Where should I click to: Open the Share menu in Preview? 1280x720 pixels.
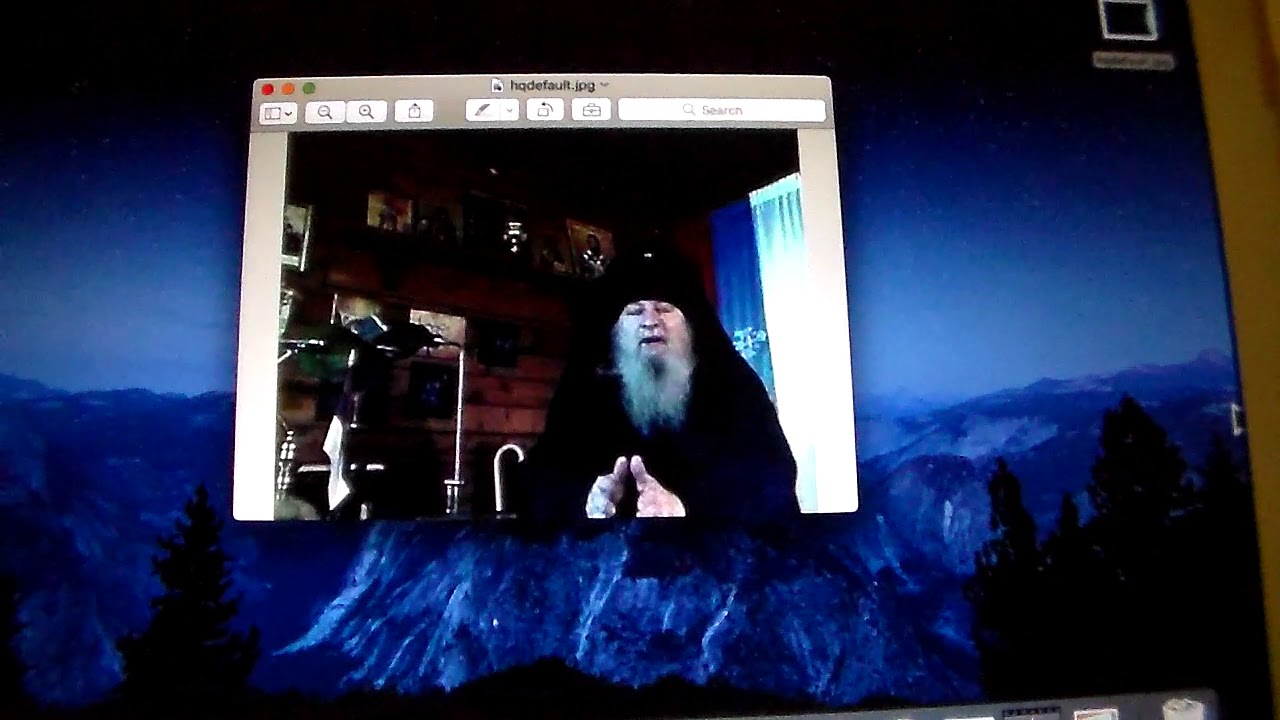point(414,111)
